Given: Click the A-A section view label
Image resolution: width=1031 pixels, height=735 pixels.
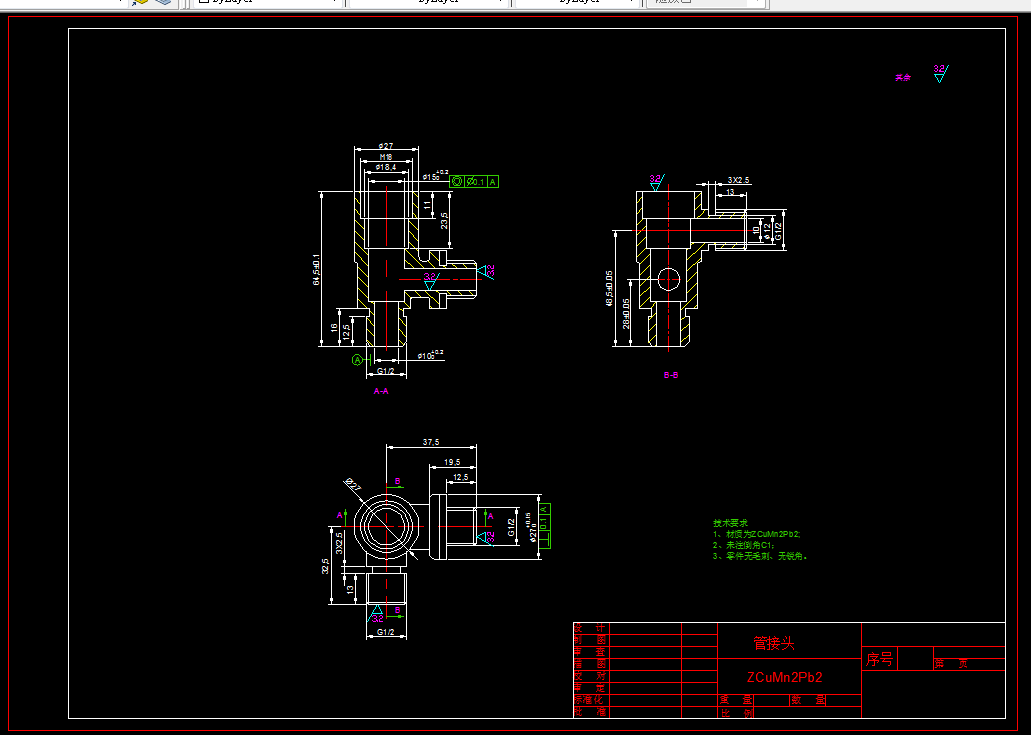Looking at the screenshot, I should tap(381, 391).
